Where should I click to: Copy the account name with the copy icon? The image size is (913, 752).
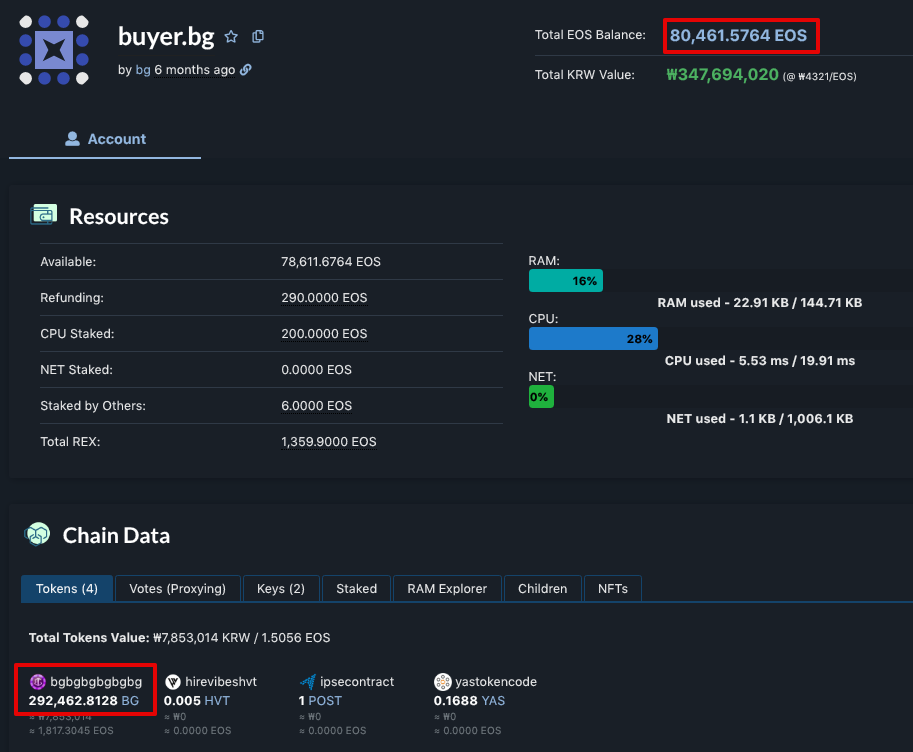click(x=258, y=37)
